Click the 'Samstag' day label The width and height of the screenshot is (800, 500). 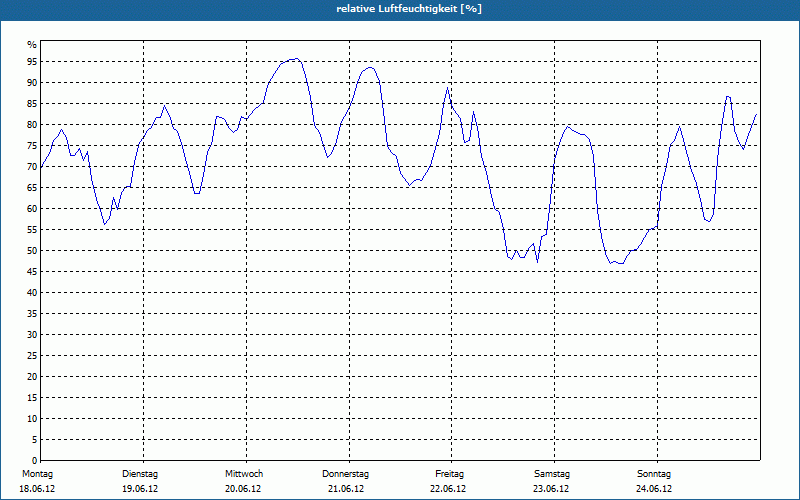552,474
